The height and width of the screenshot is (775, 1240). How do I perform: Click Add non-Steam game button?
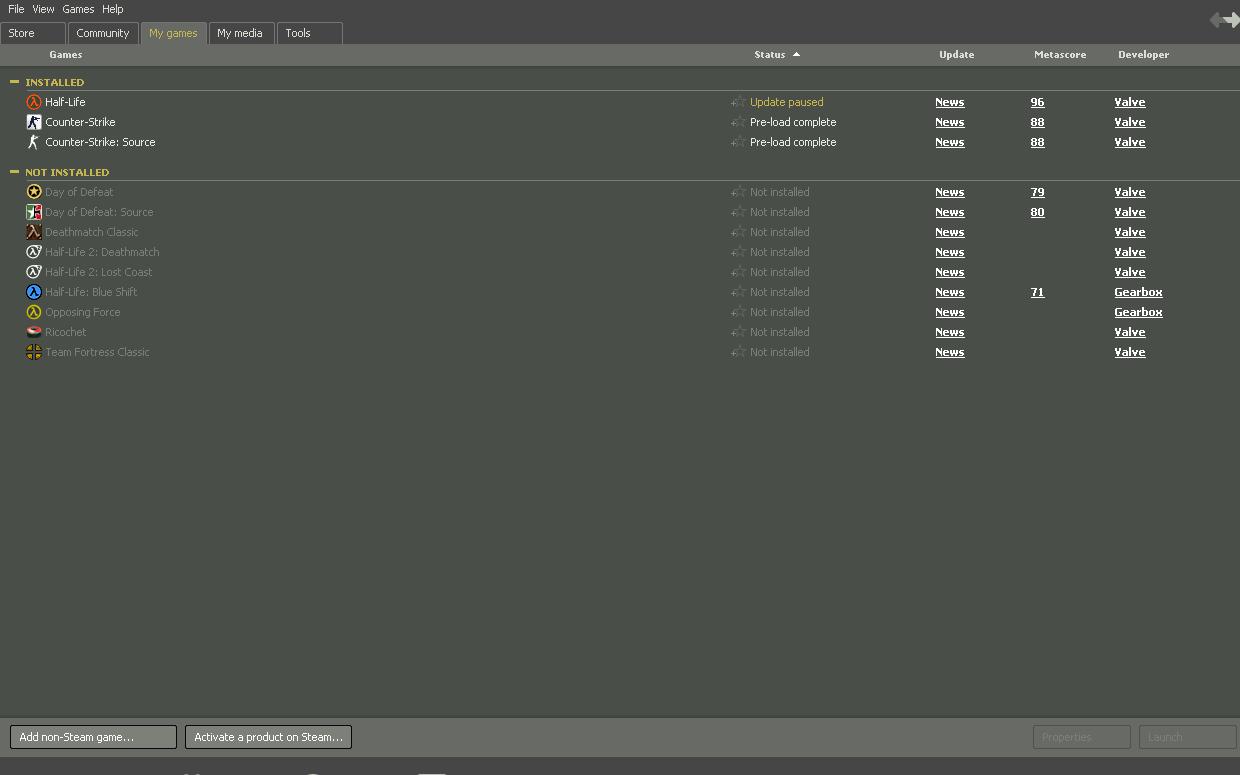(93, 737)
